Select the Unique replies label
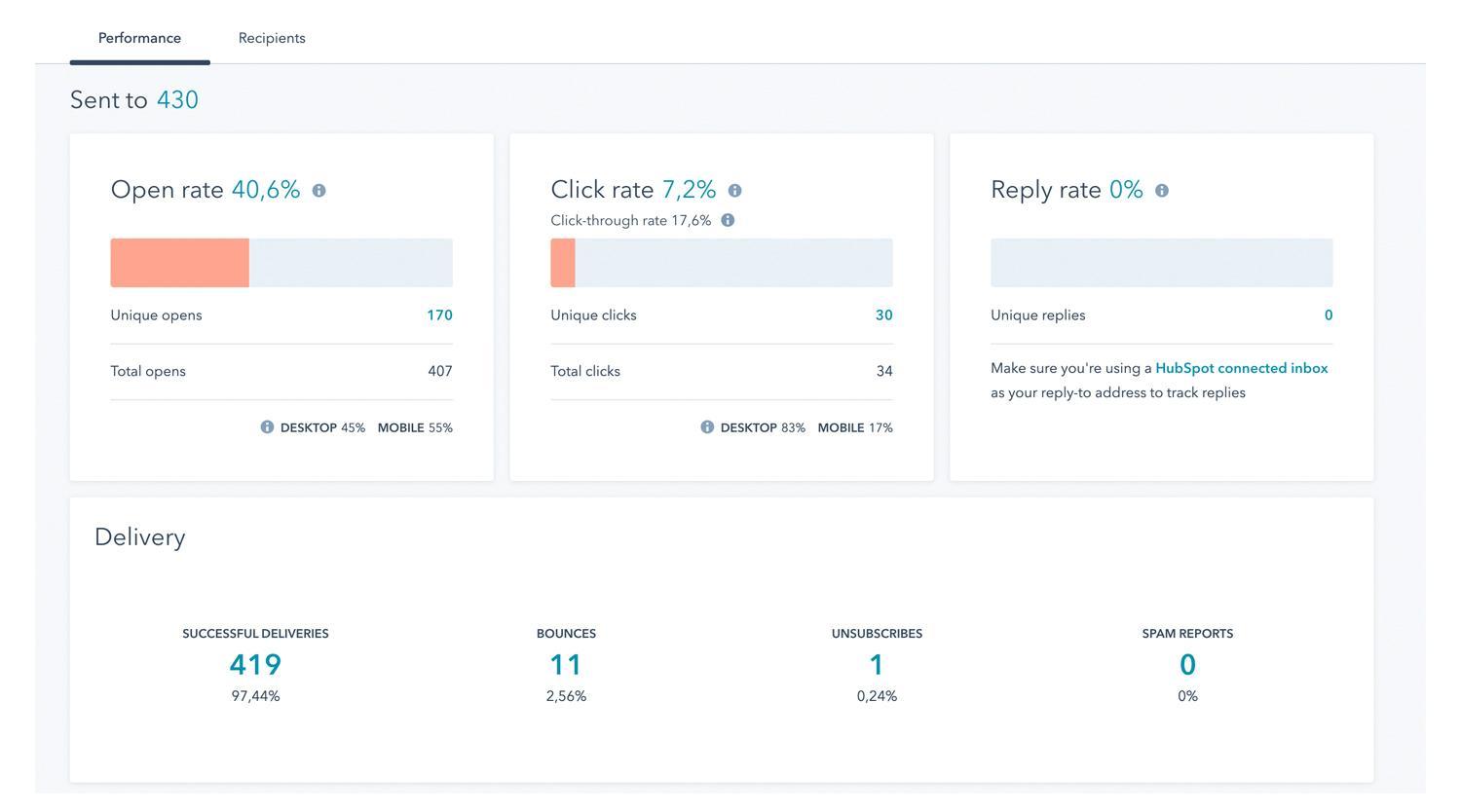The width and height of the screenshot is (1461, 812). coord(1037,315)
